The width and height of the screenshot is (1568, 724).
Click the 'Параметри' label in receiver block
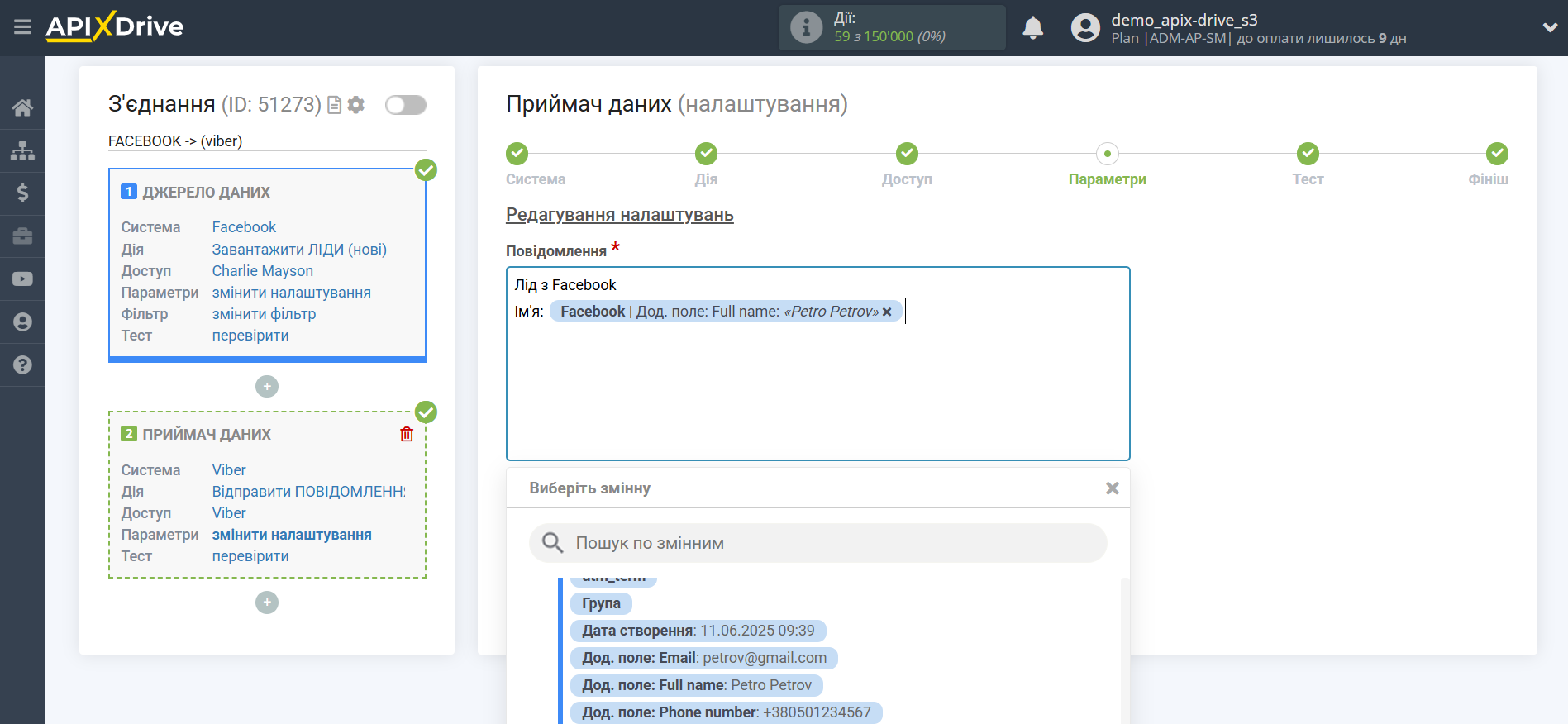[160, 535]
